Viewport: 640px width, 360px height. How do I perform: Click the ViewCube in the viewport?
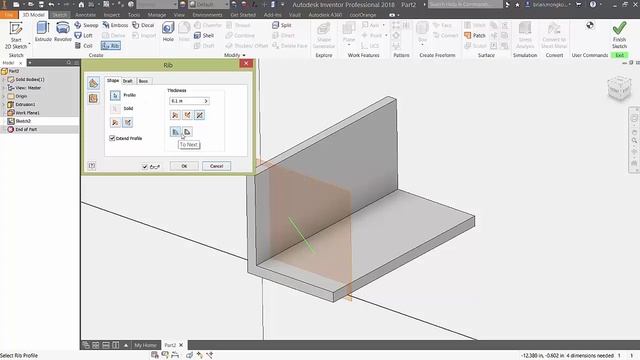point(619,88)
